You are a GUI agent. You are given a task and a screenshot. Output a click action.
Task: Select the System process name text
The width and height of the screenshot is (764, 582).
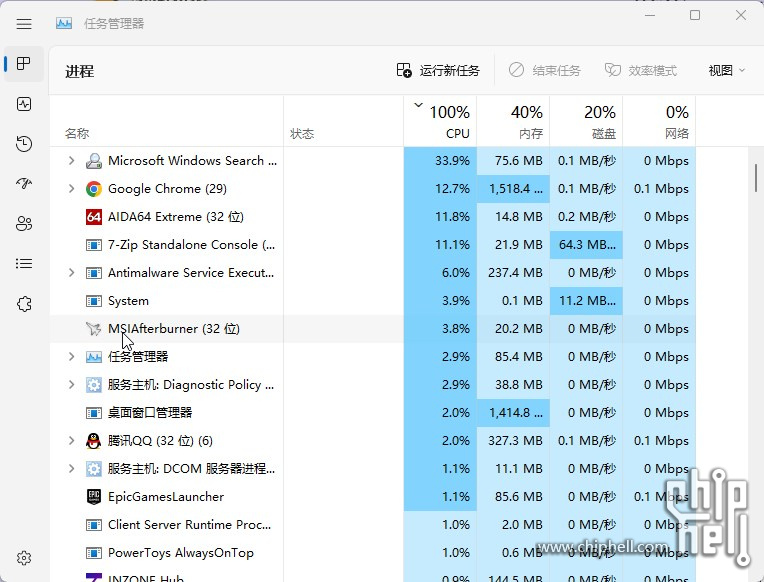click(128, 301)
